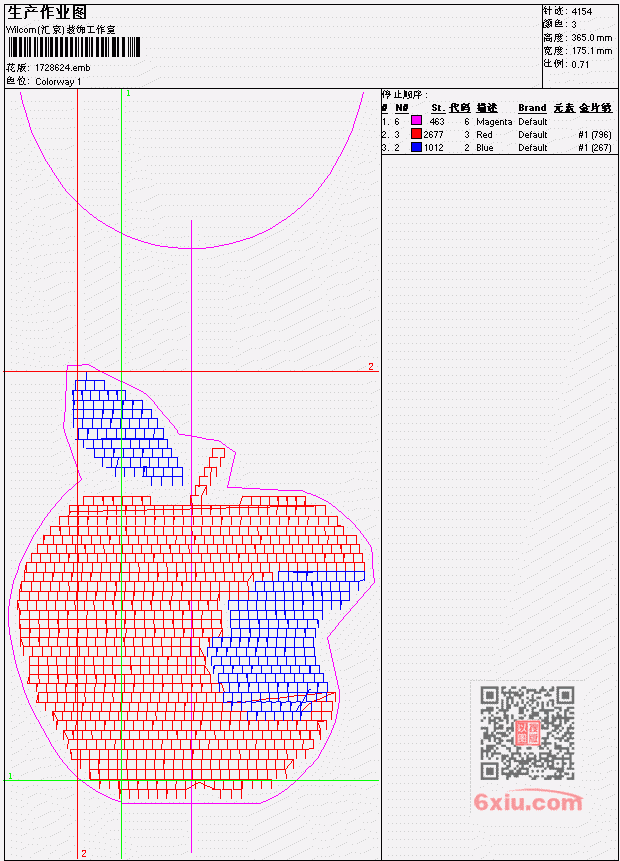Click the "Default" brand in the Red row
This screenshot has height=861, width=620.
point(533,135)
